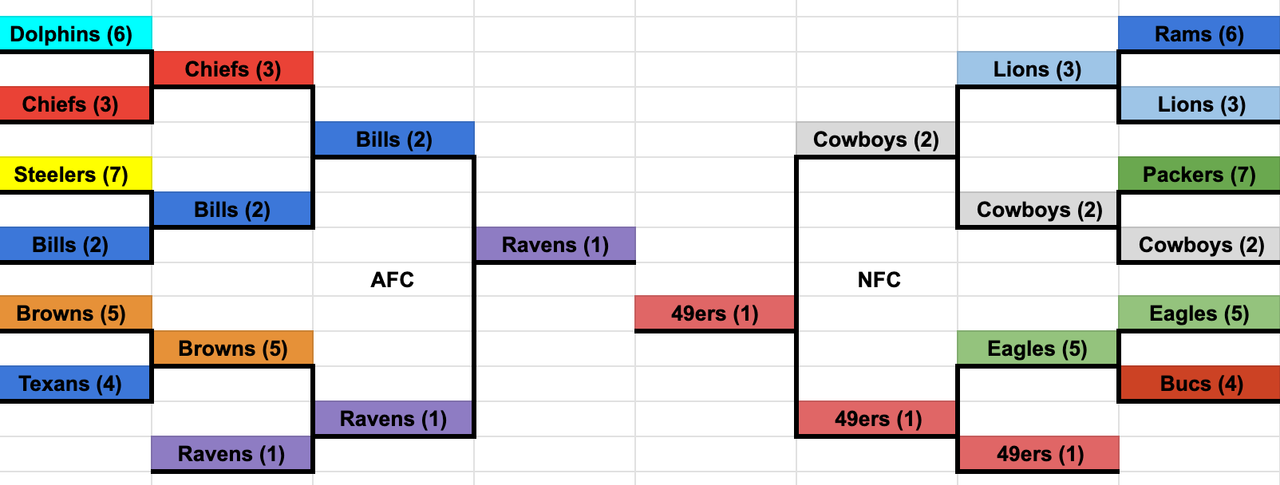Click the bottom-most 49ers (1) cell
Image resolution: width=1280 pixels, height=485 pixels.
tap(1038, 454)
